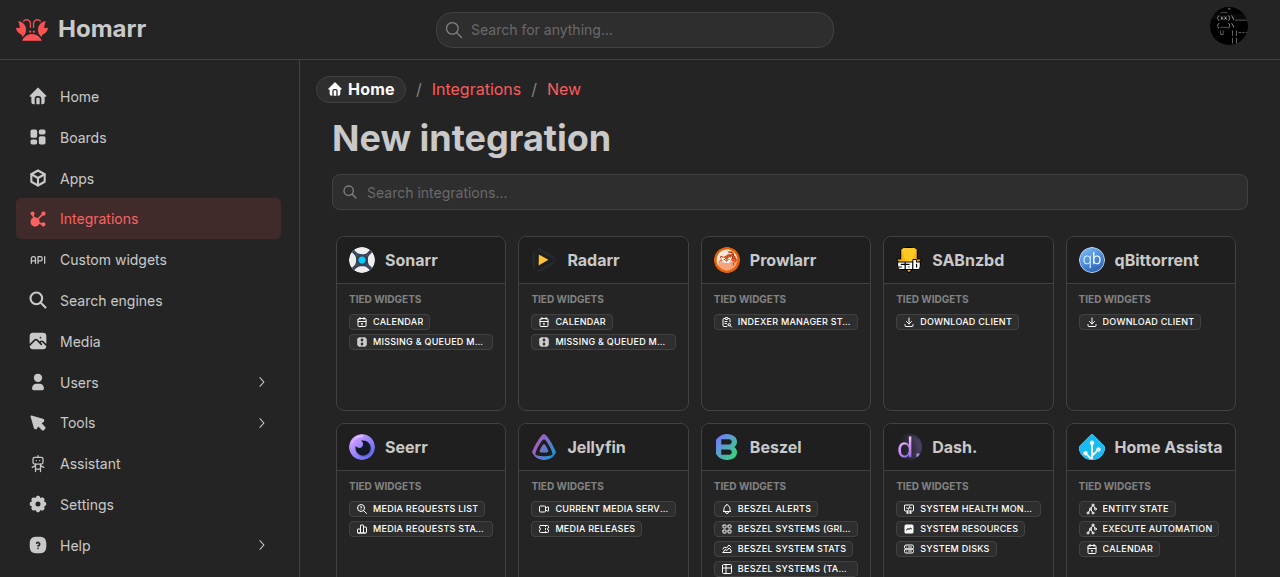Expand the Users menu chevron
This screenshot has height=577, width=1280.
[x=262, y=382]
